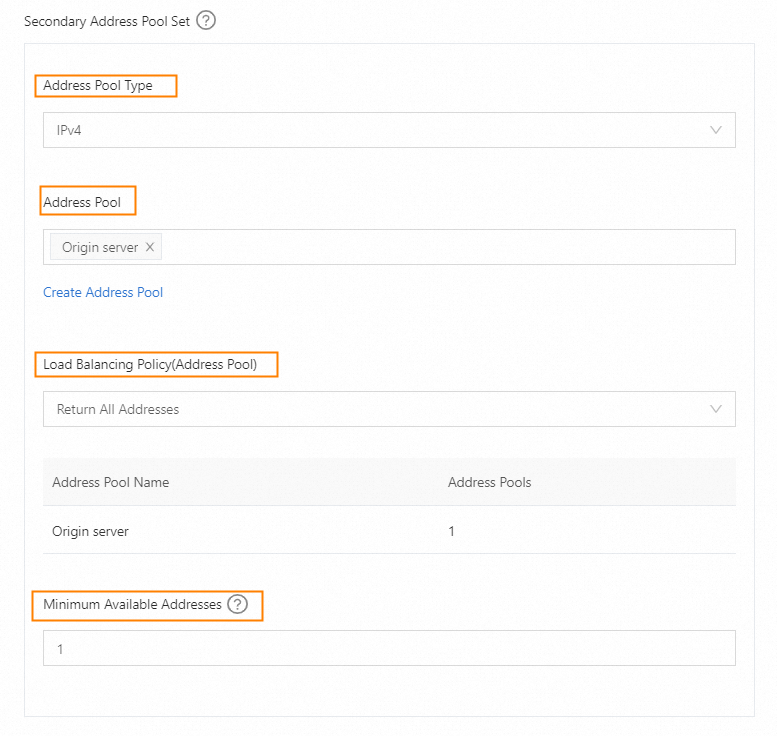Image resolution: width=777 pixels, height=736 pixels.
Task: Expand the Address Pool Type chevron
Action: 716,130
